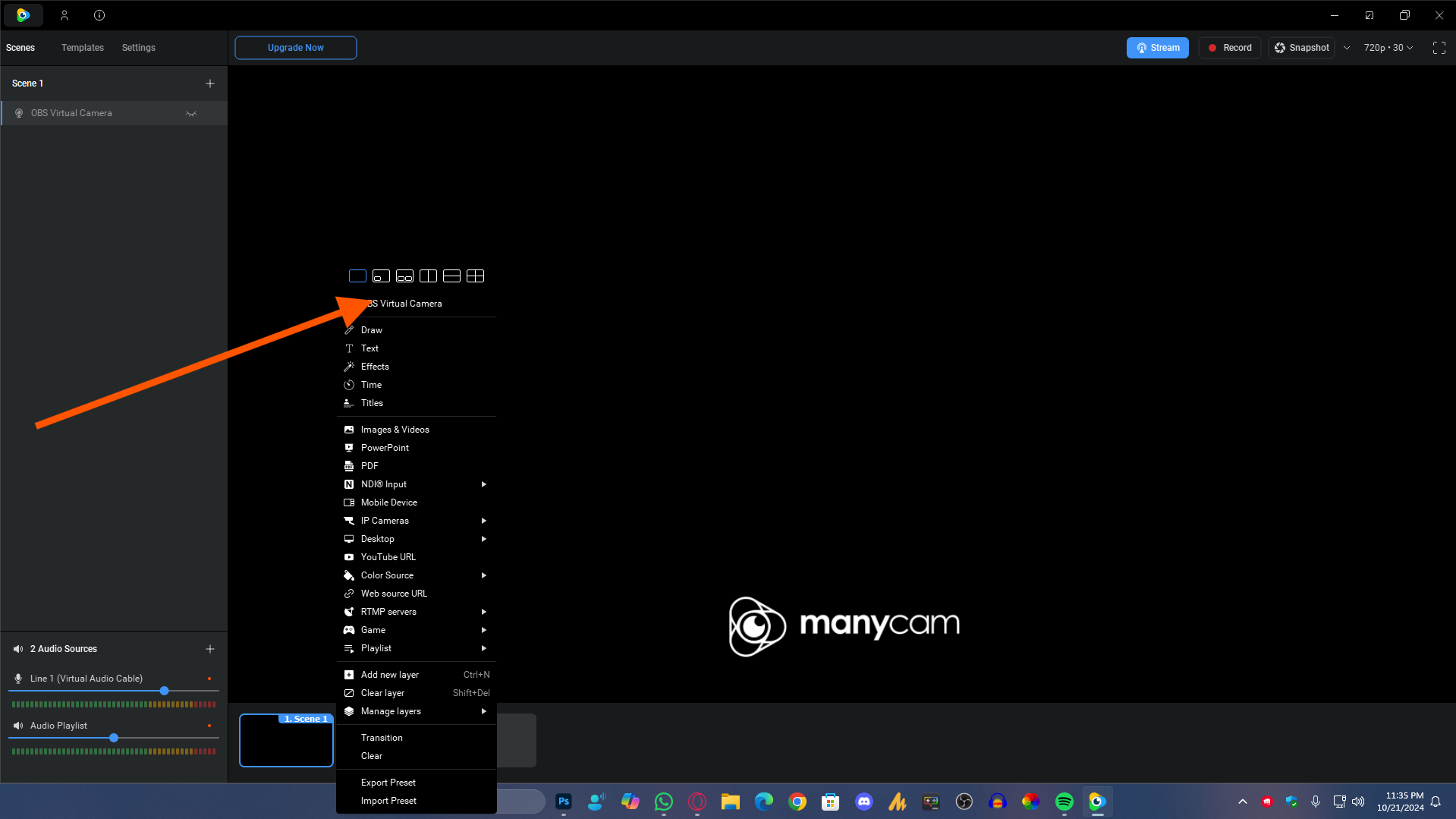Open Google Chrome from the taskbar
1456x819 pixels.
click(797, 802)
